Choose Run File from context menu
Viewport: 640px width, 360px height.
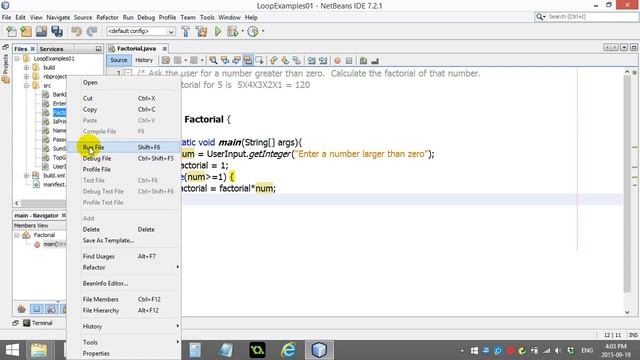pos(123,147)
